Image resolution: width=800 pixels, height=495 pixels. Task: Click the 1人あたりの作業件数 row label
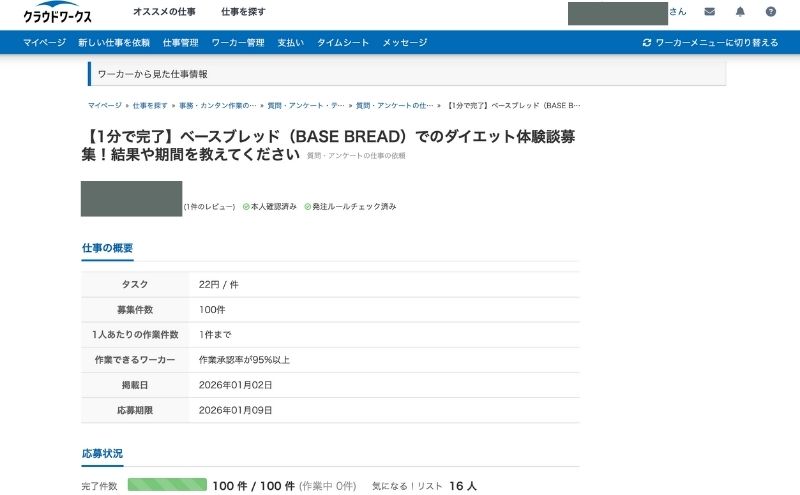pyautogui.click(x=135, y=335)
